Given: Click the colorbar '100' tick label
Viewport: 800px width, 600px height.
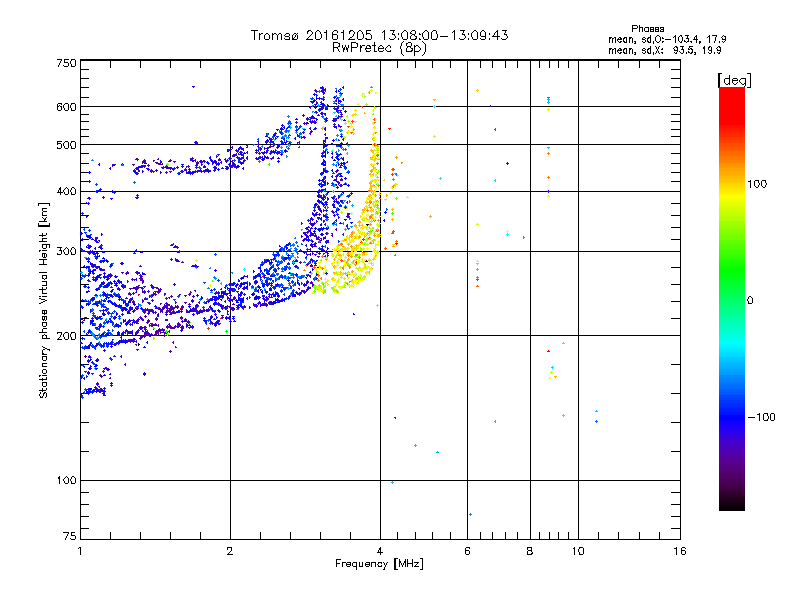Looking at the screenshot, I should [x=757, y=184].
